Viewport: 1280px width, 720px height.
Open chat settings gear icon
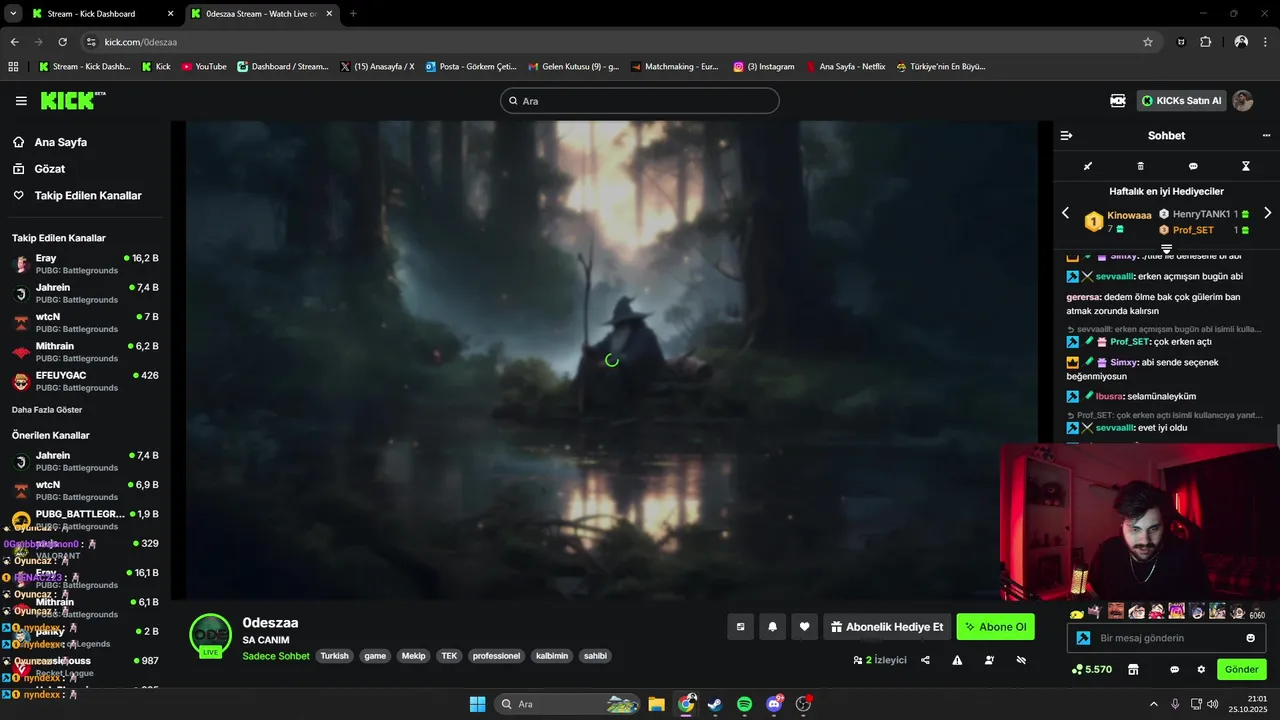pos(1201,669)
